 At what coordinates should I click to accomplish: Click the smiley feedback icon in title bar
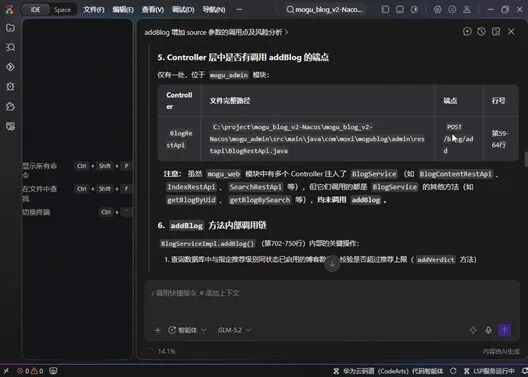452,9
